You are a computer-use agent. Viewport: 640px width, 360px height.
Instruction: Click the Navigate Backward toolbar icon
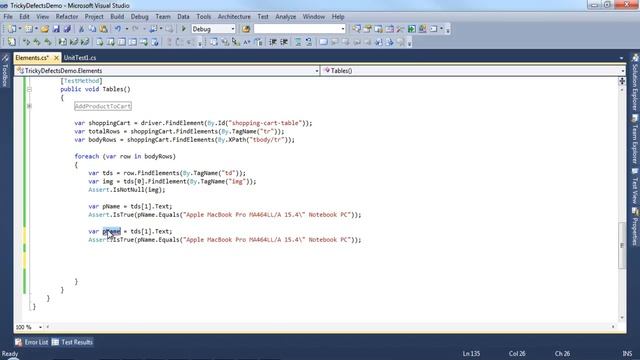click(x=154, y=29)
